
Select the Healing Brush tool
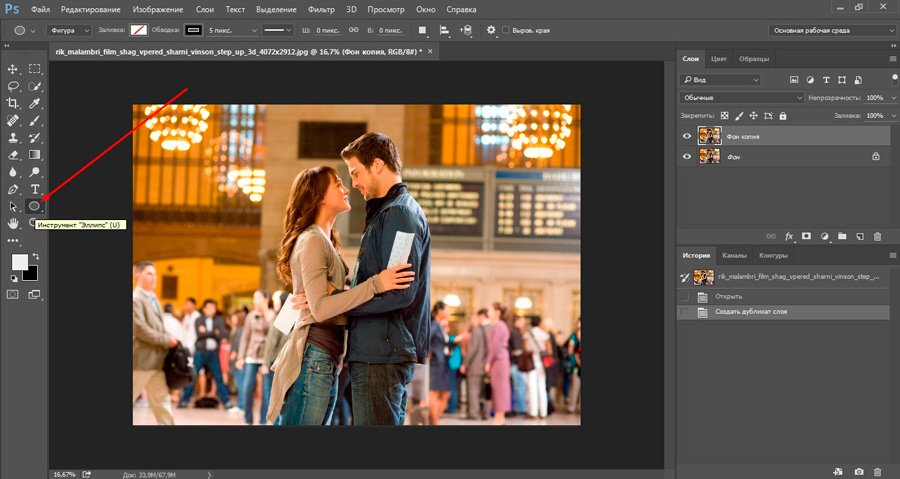(x=13, y=120)
